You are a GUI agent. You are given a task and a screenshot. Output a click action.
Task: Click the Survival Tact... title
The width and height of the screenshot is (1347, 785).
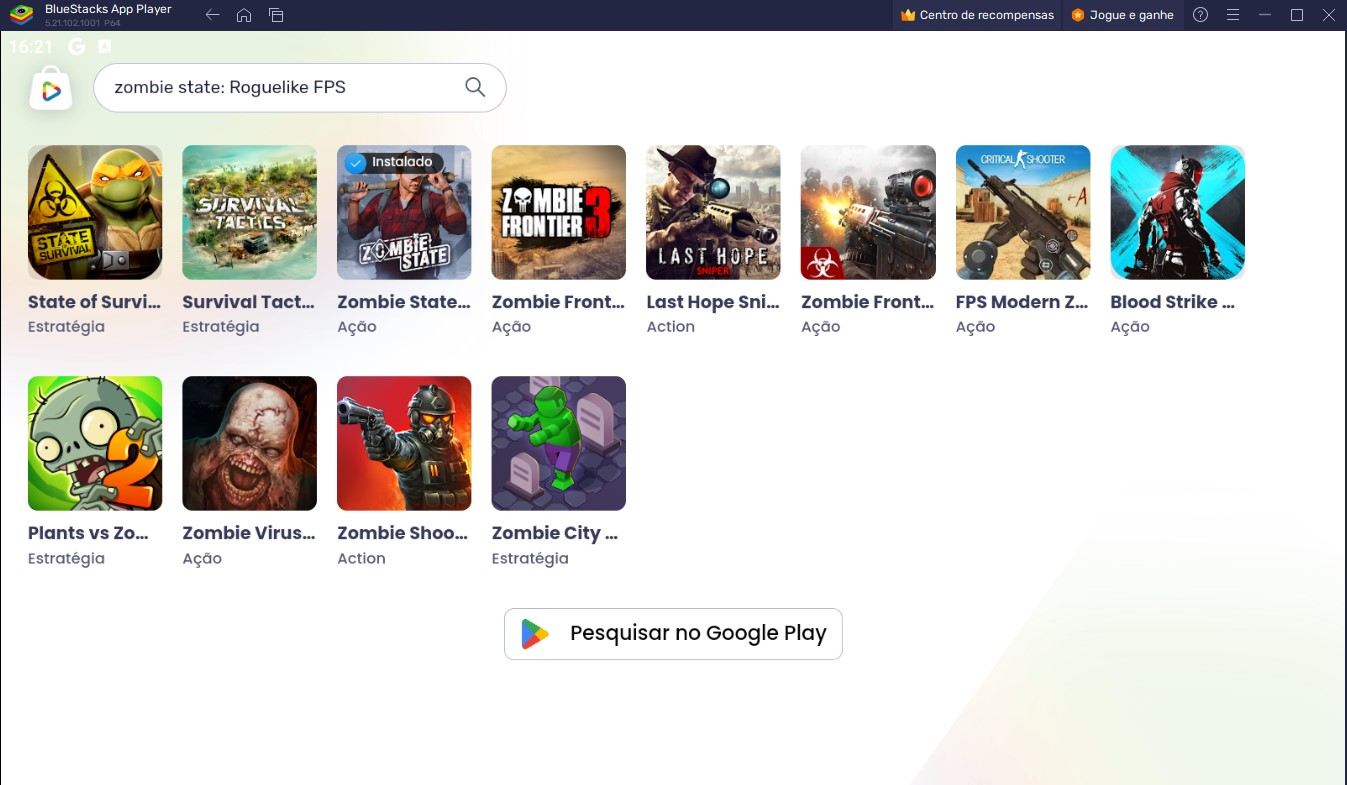(248, 302)
